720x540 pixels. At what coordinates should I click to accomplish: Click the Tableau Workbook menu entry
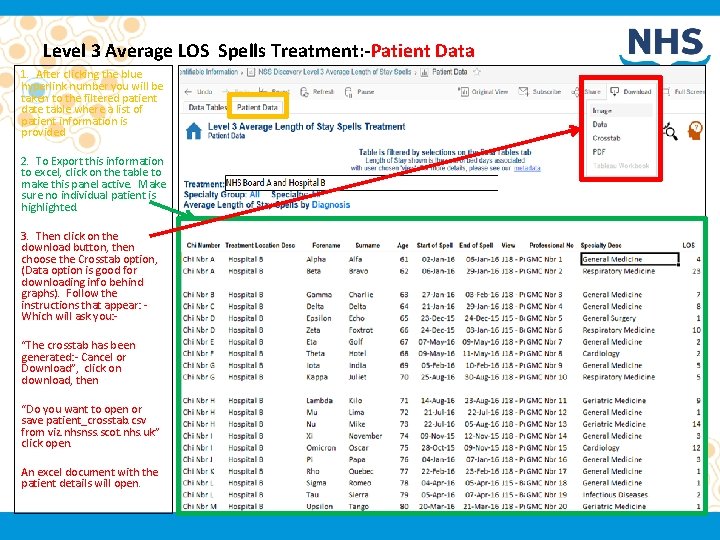(x=621, y=166)
